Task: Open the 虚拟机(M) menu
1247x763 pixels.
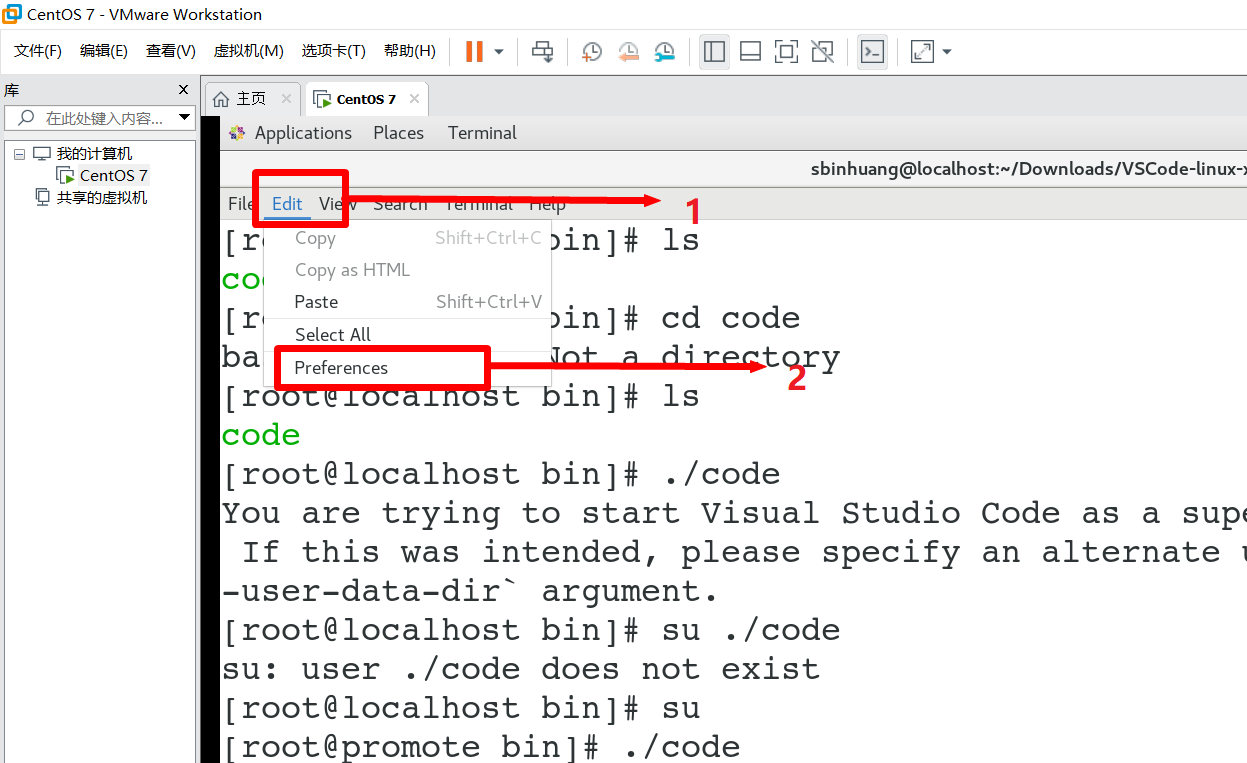Action: tap(248, 51)
